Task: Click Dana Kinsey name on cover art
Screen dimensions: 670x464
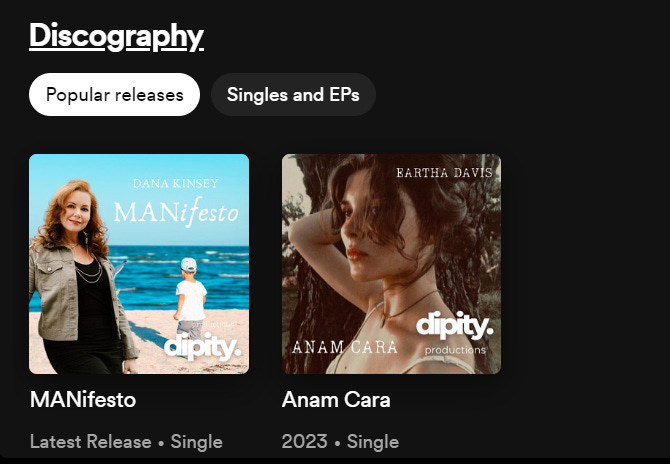Action: pyautogui.click(x=176, y=184)
